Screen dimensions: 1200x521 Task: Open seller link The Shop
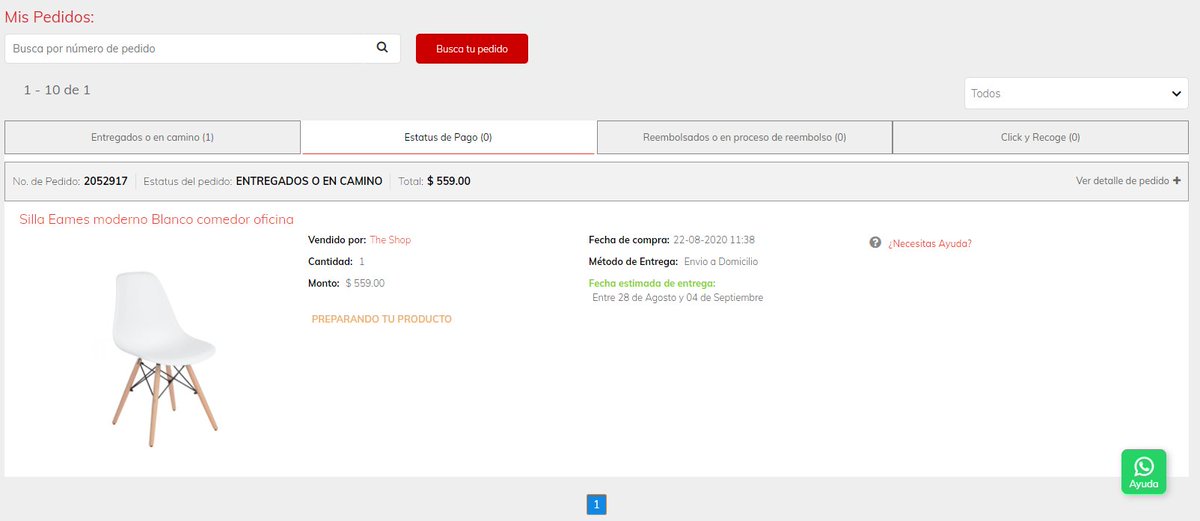(390, 240)
